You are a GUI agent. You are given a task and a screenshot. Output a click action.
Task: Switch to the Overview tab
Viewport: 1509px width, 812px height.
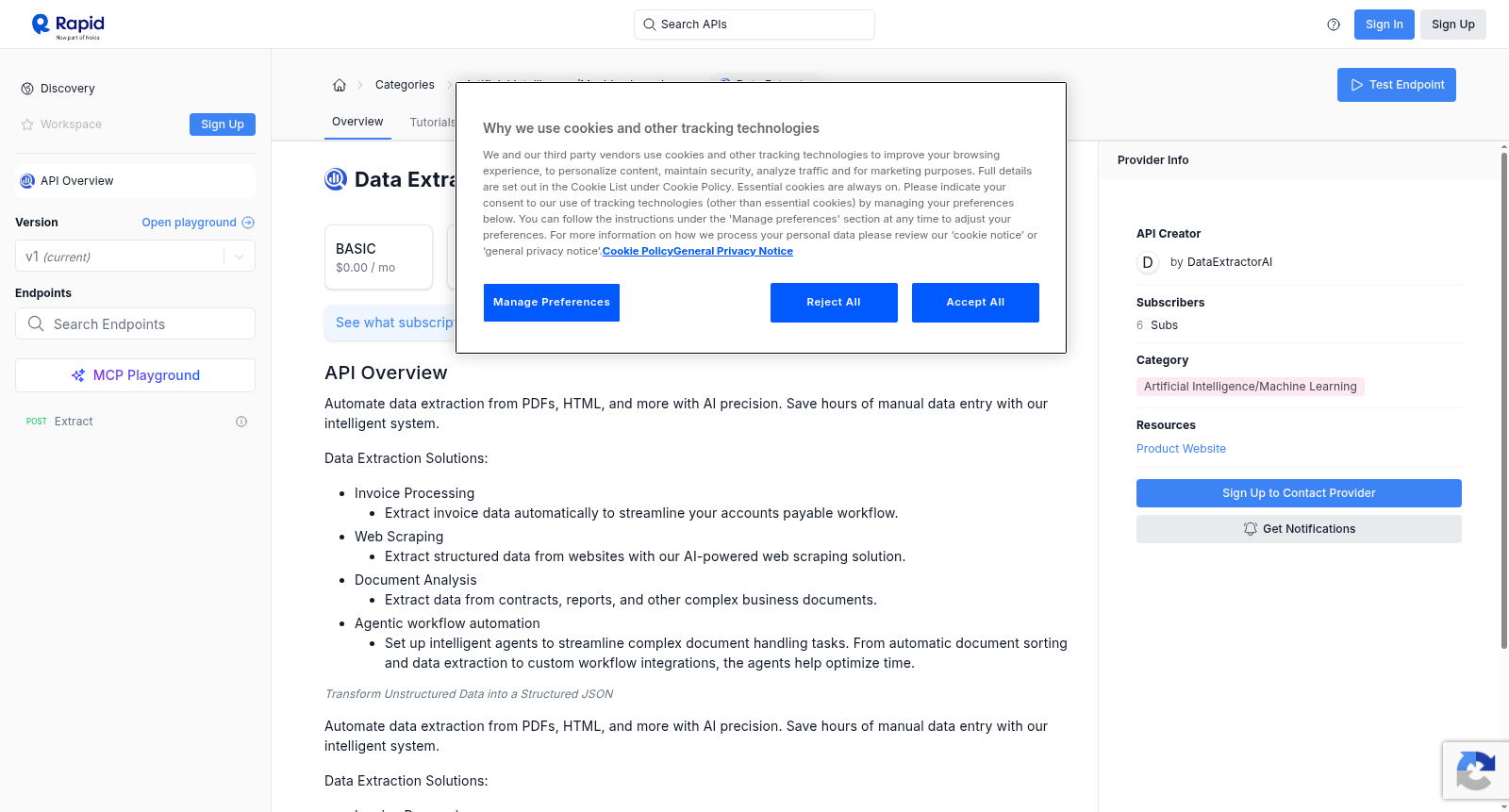click(357, 122)
